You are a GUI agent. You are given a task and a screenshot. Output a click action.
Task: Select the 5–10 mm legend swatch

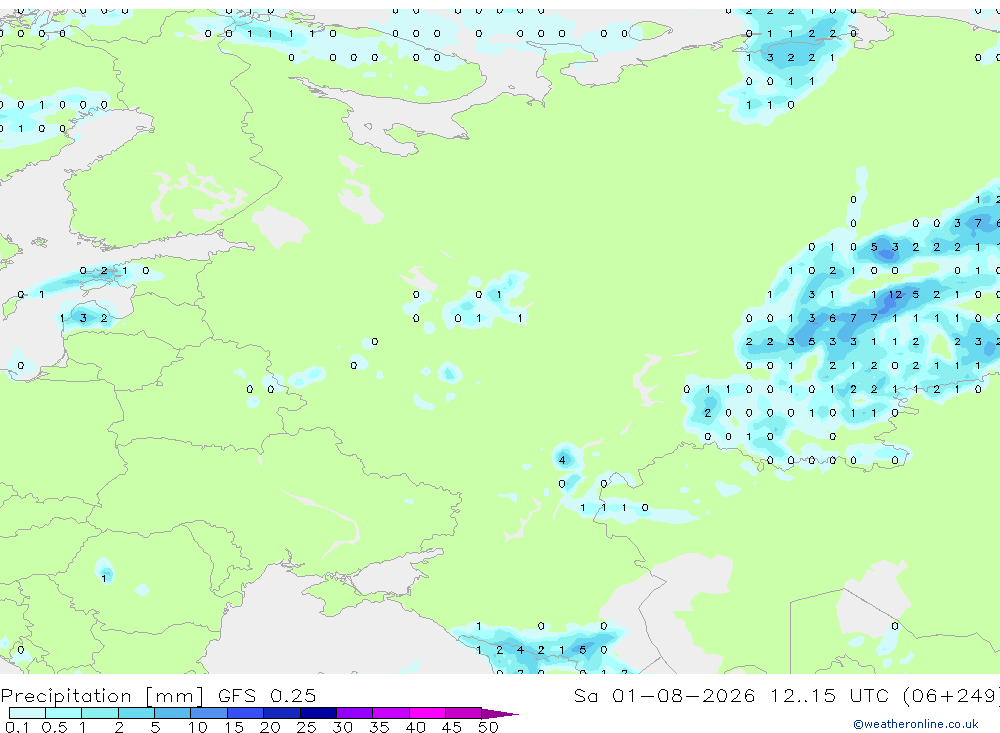[x=173, y=713]
